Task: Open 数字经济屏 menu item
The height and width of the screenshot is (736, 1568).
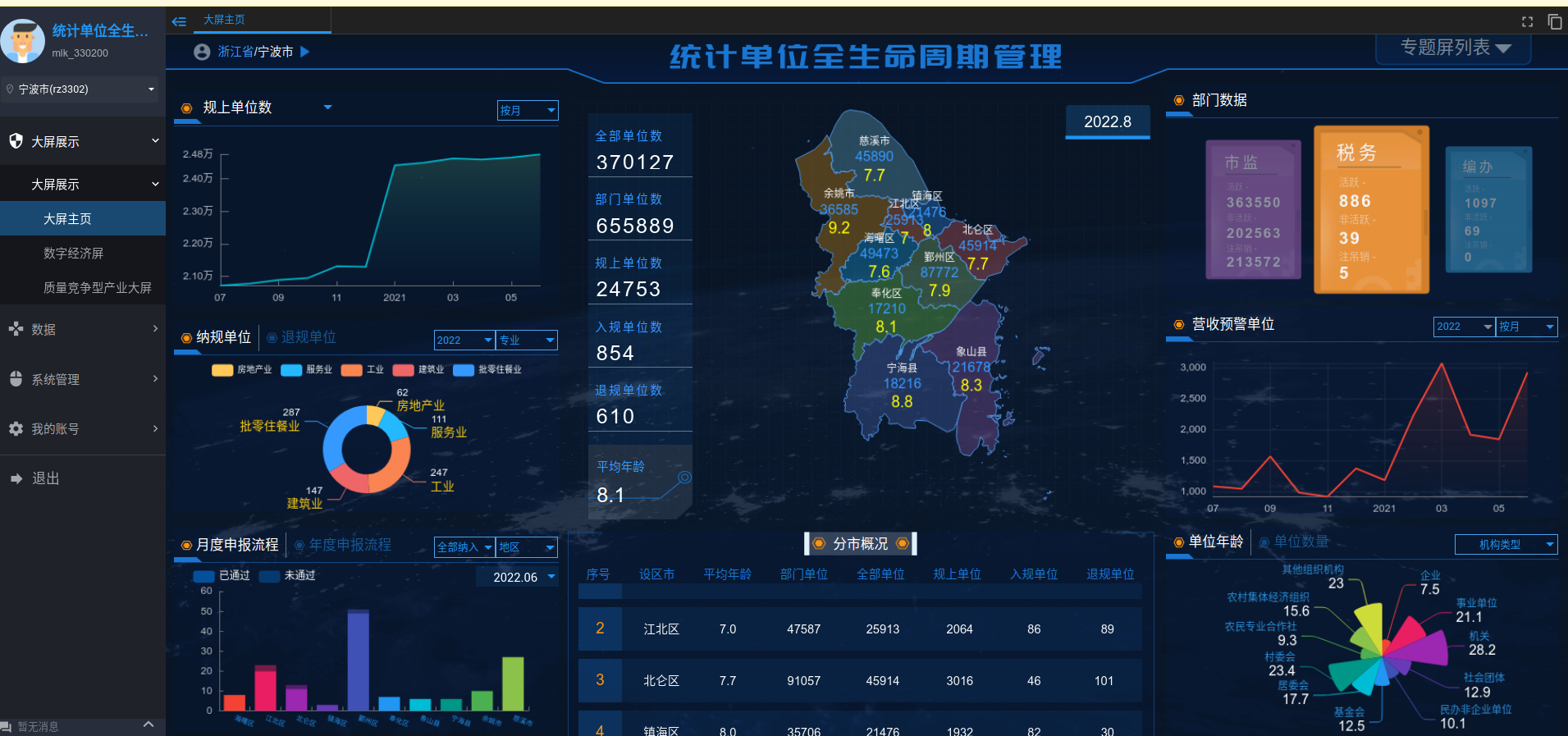Action: pos(73,253)
